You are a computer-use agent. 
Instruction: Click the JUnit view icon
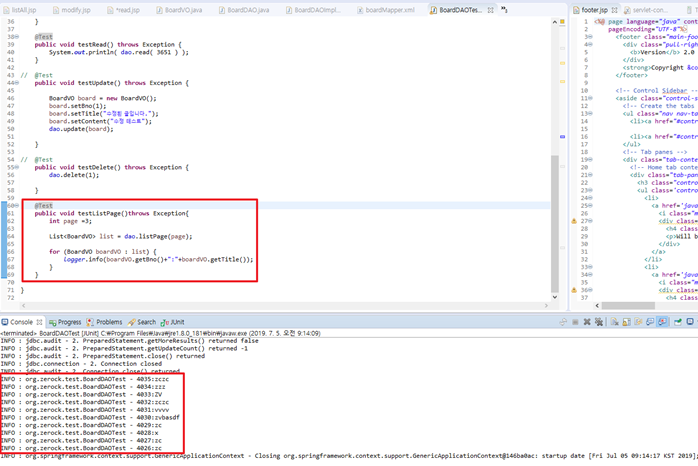coord(165,322)
